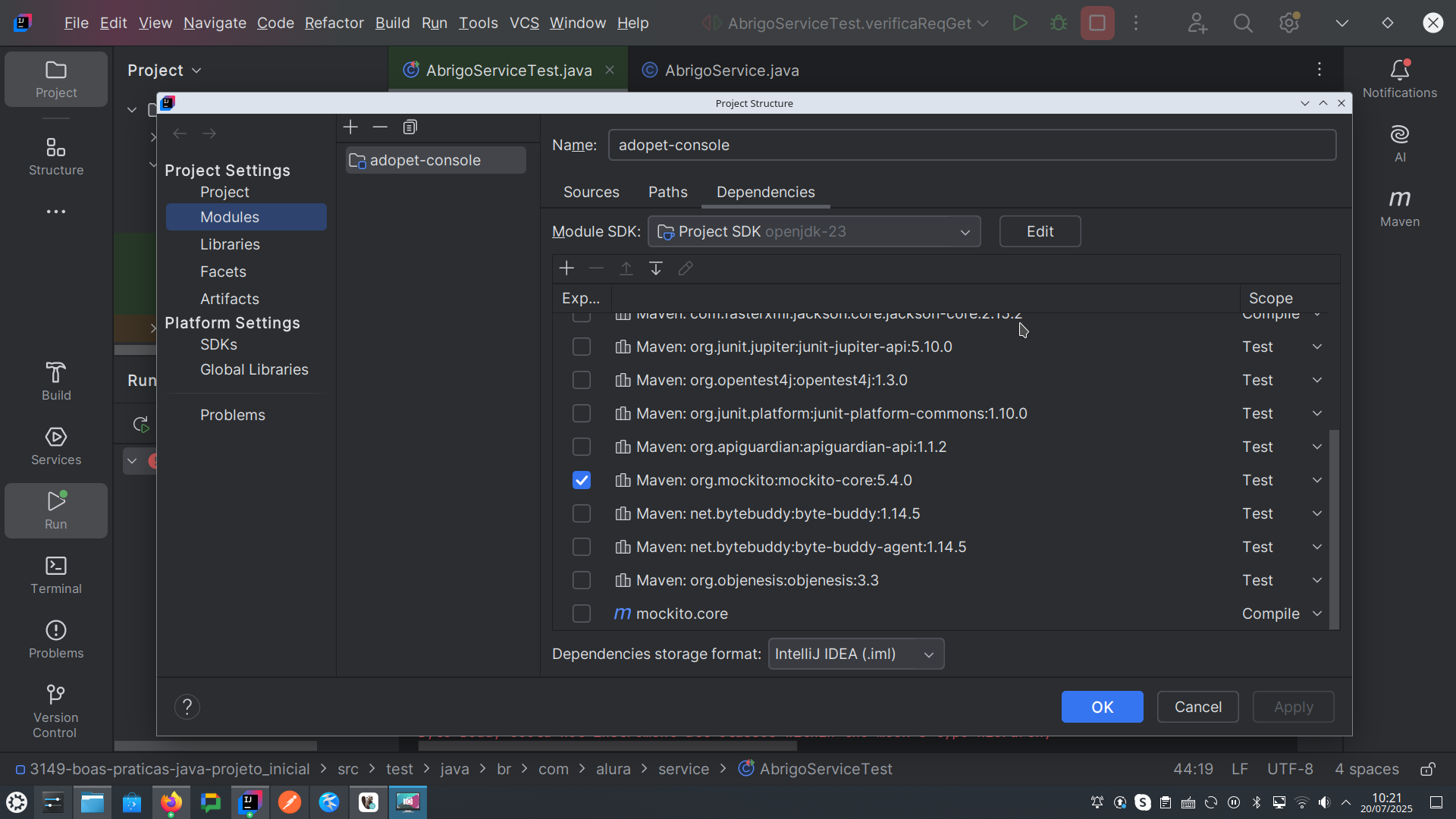
Task: Open the Version Control tool window
Action: [56, 711]
